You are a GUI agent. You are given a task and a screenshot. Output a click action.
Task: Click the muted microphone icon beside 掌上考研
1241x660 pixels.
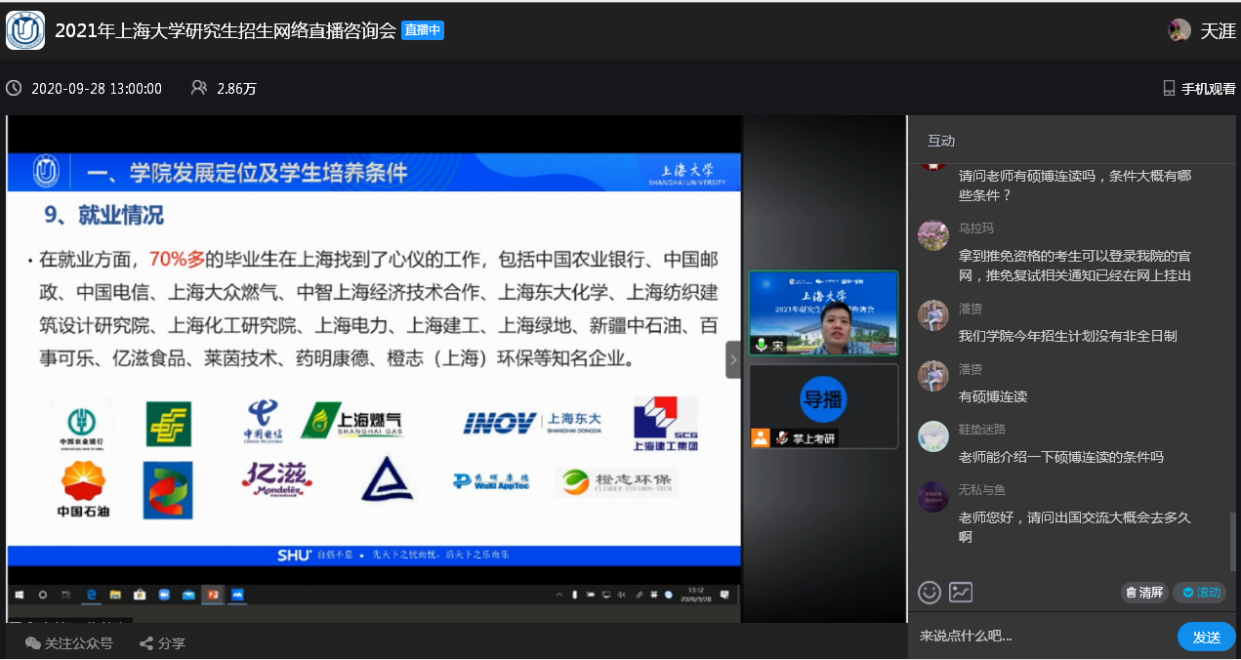coord(782,437)
